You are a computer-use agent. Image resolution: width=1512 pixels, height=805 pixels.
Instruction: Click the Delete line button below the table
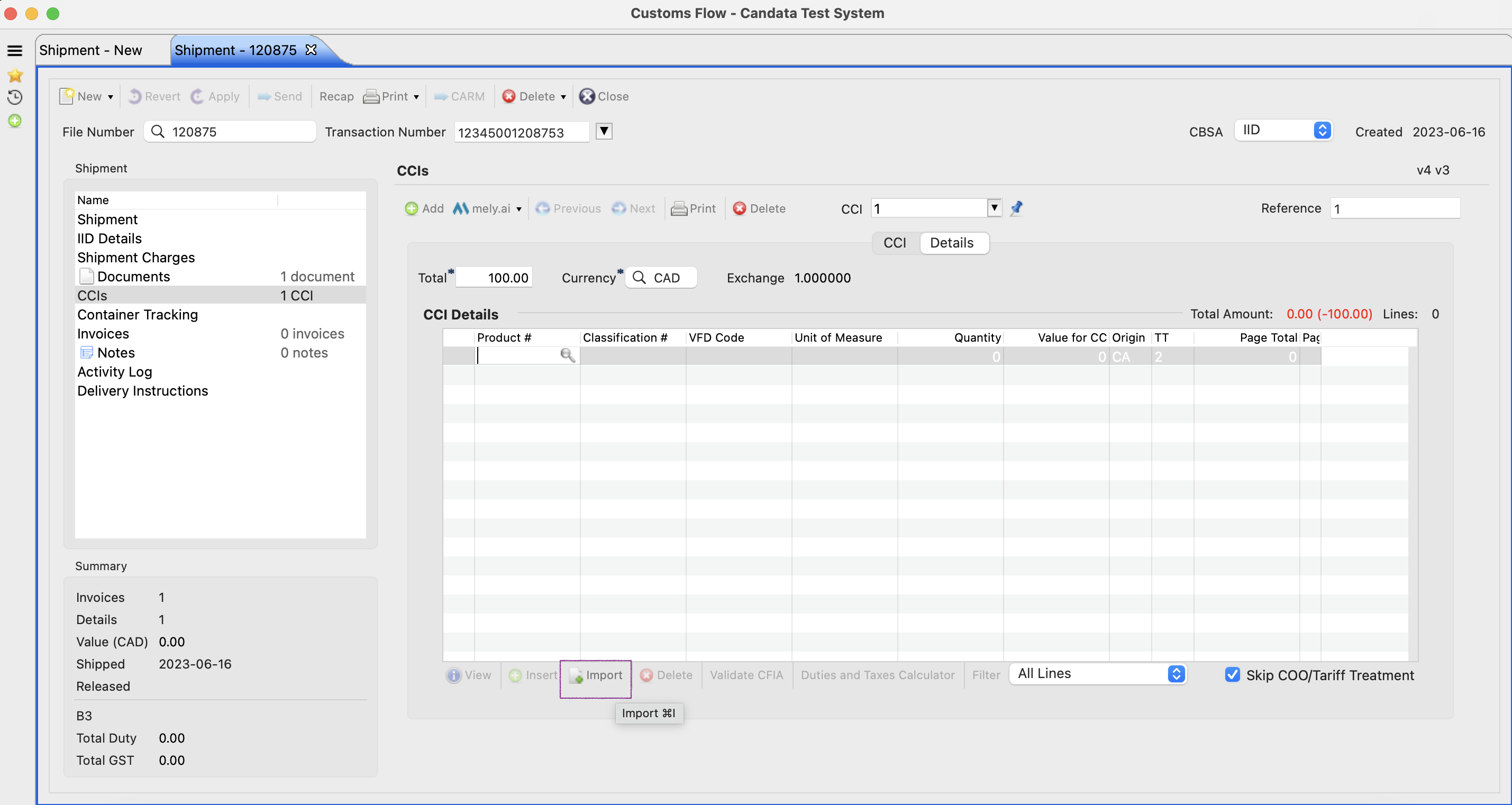pyautogui.click(x=666, y=675)
